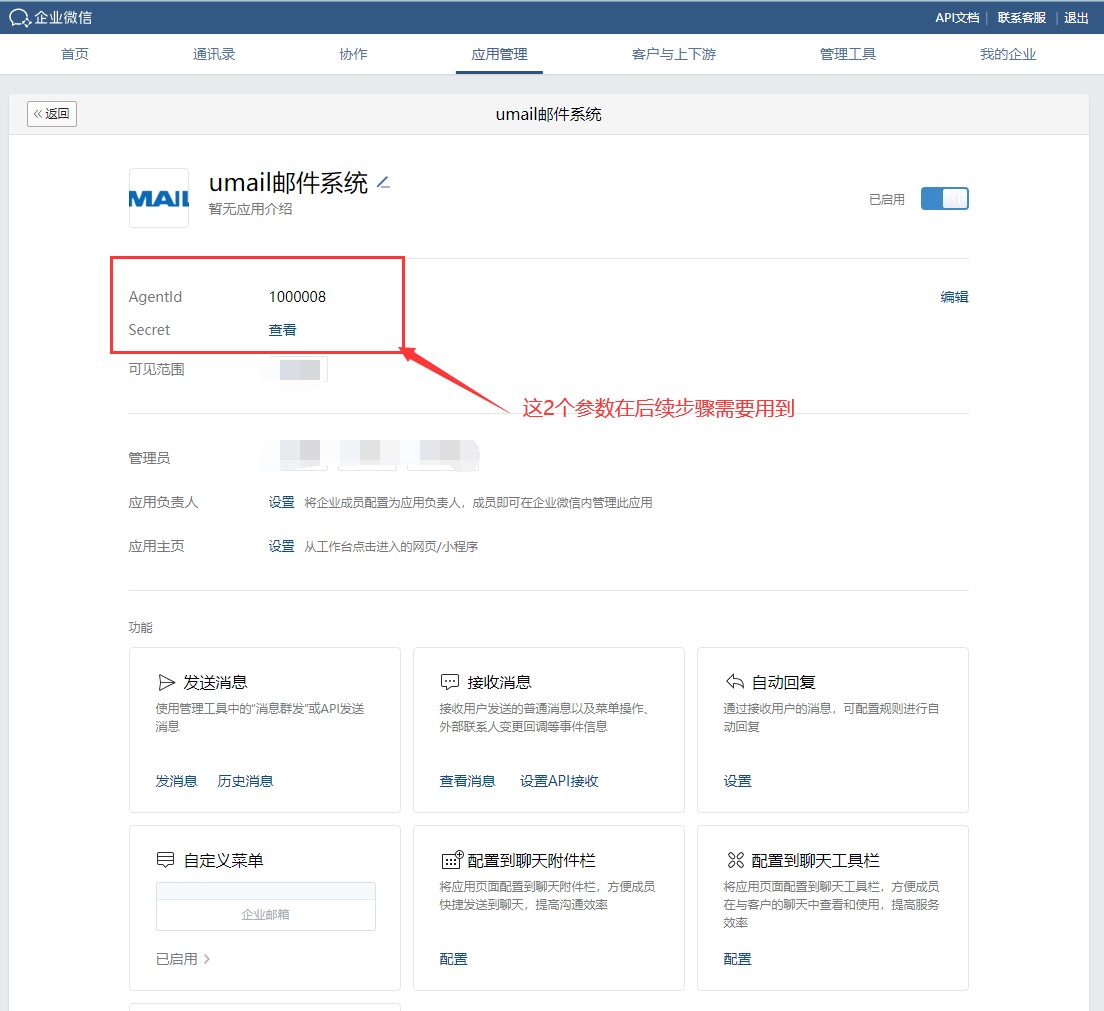This screenshot has height=1011, width=1104.
Task: Switch to the 通讯录 tab
Action: (214, 54)
